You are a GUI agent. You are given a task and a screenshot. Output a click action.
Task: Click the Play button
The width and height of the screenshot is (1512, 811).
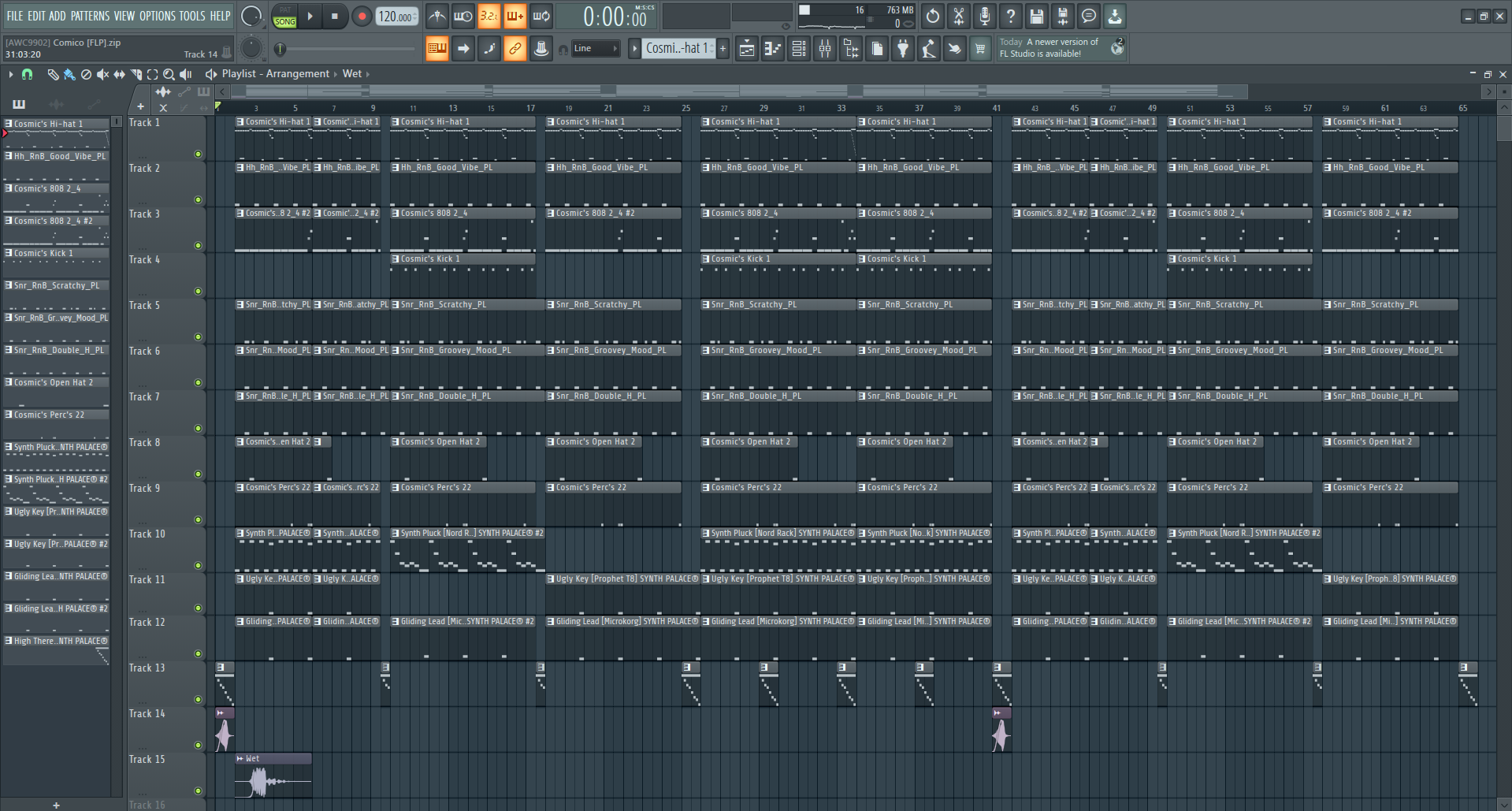click(310, 16)
